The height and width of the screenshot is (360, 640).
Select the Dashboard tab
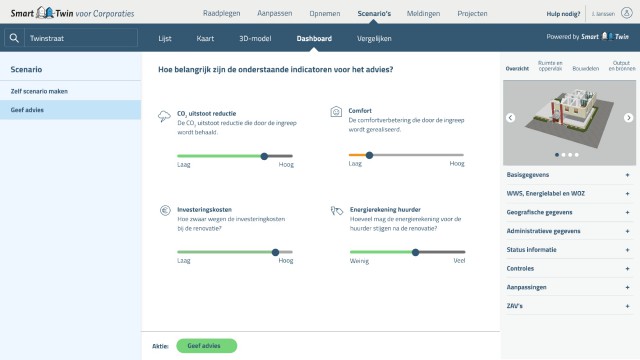tap(314, 38)
